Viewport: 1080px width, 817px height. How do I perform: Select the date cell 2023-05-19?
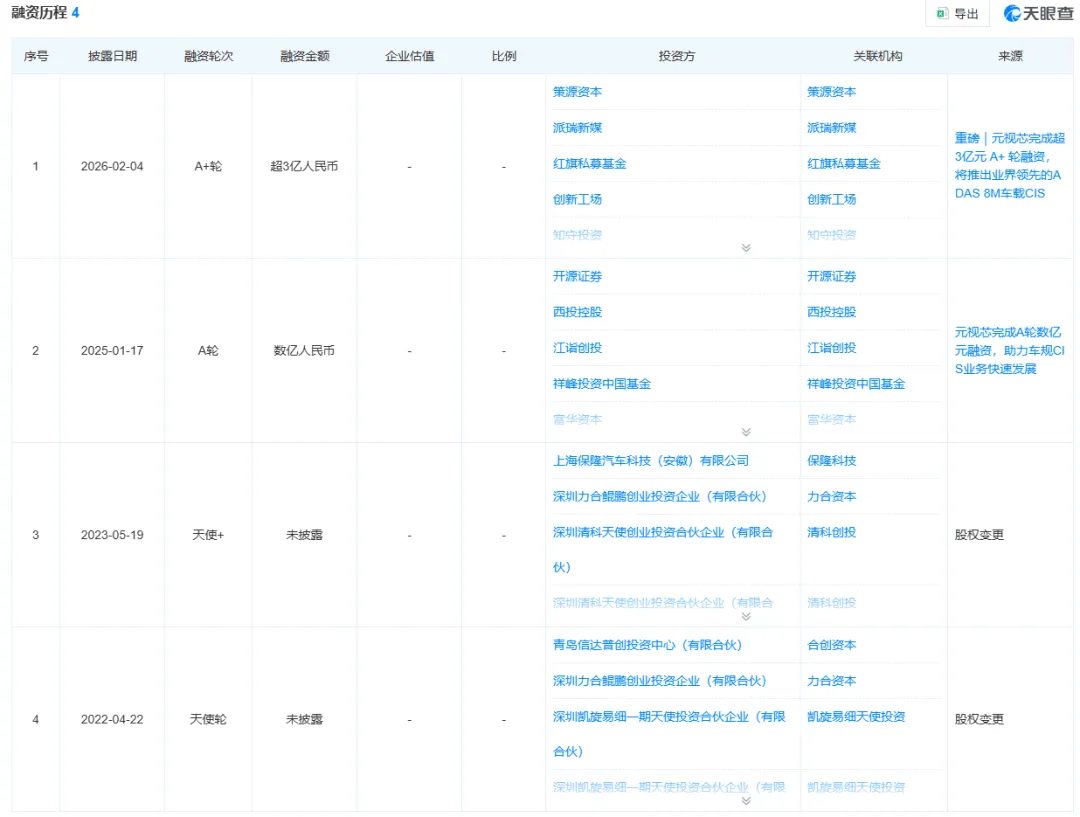[x=112, y=535]
